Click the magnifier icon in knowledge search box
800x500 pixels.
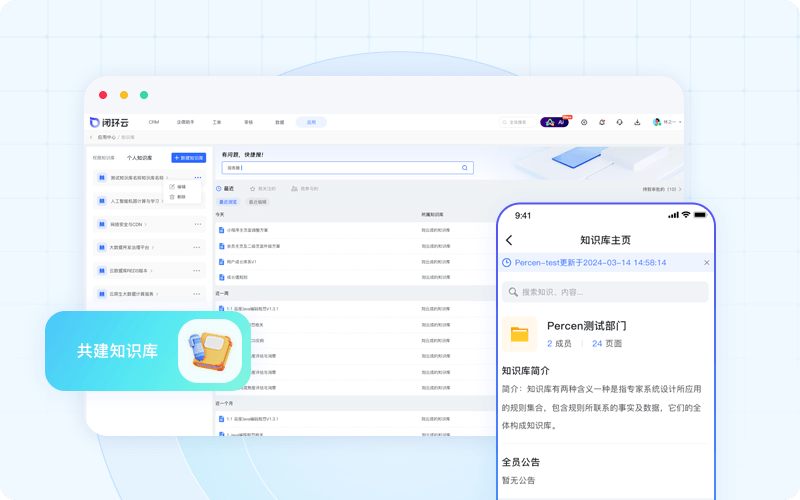pyautogui.click(x=465, y=168)
